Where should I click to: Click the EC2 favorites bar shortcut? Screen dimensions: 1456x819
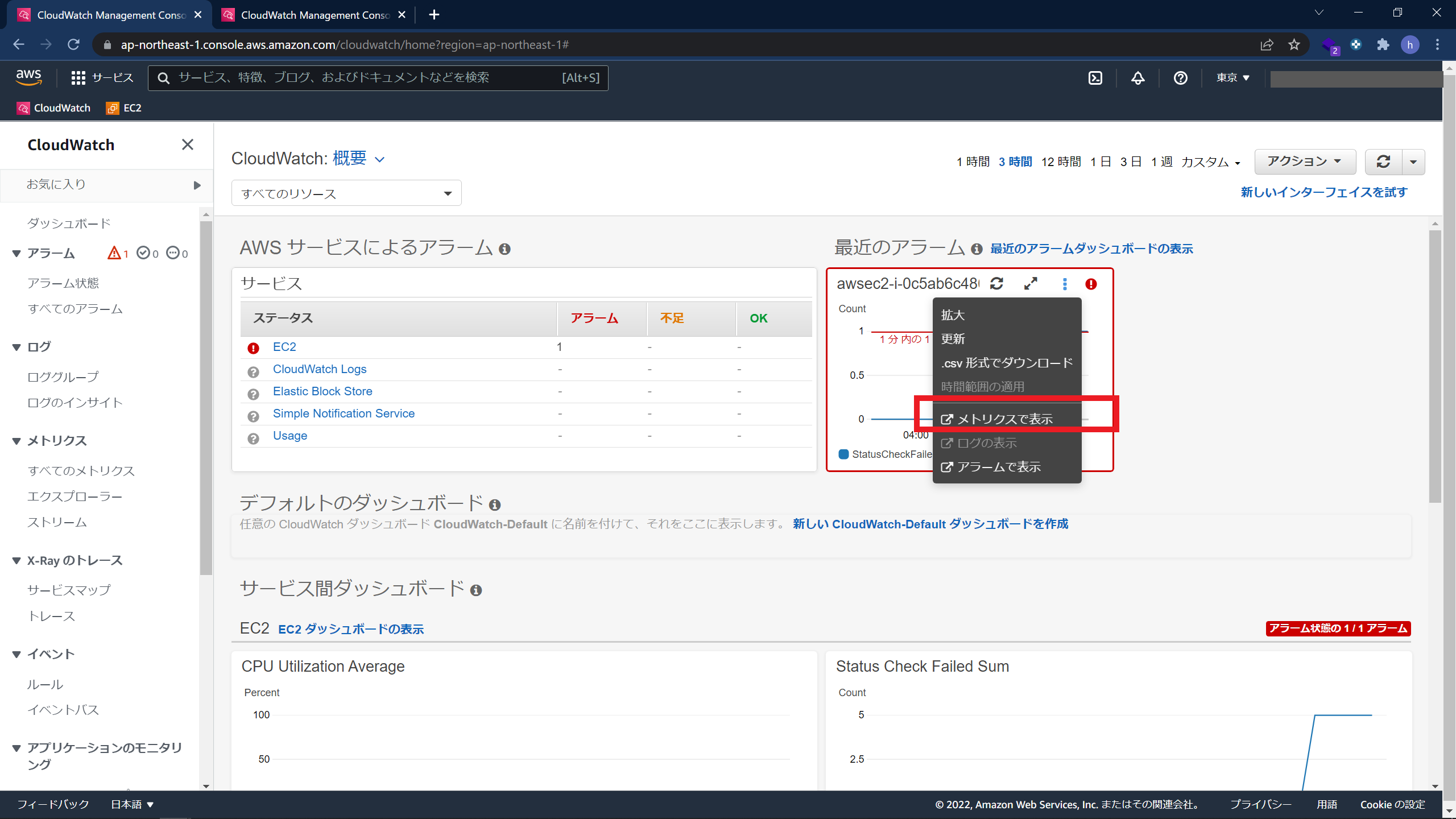[124, 108]
